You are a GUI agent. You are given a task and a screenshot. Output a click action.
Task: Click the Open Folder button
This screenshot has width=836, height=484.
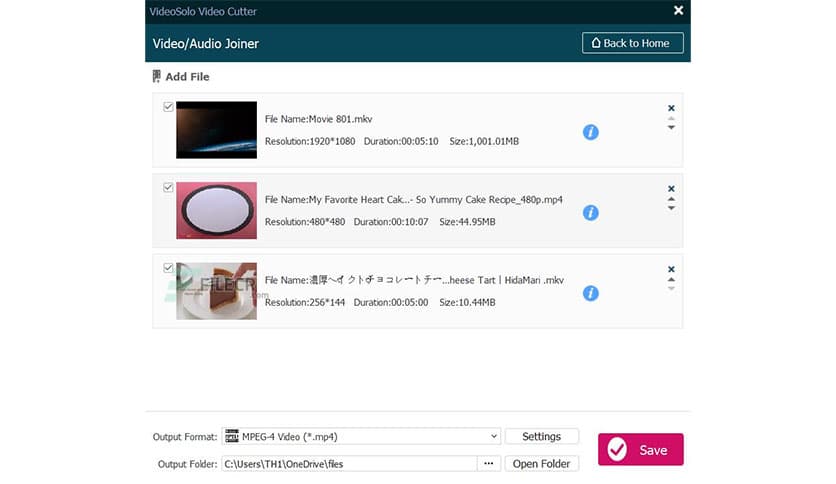(541, 464)
